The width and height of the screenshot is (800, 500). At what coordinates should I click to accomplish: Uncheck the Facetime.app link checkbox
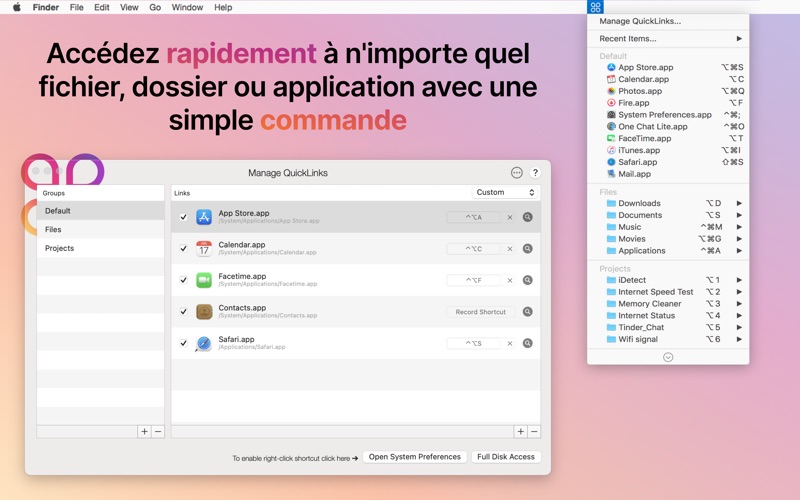[183, 280]
